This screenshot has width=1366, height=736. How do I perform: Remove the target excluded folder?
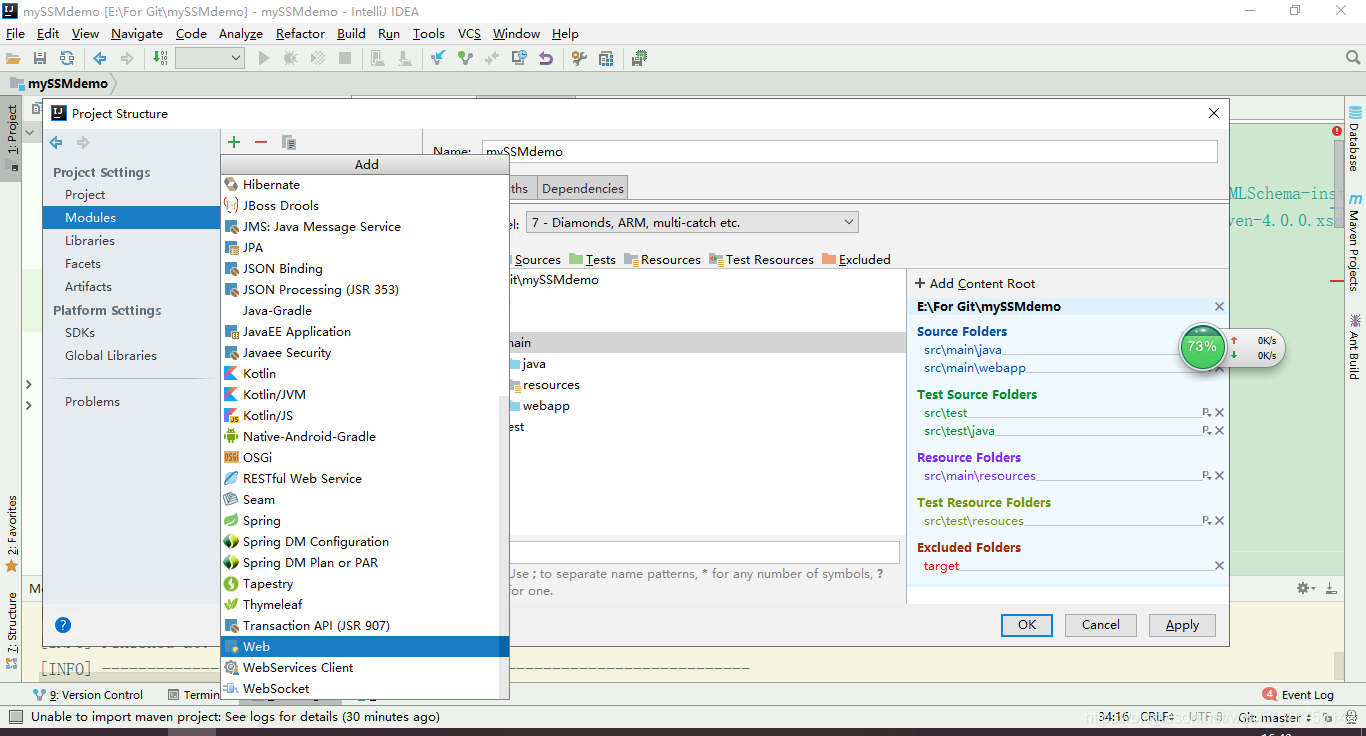1219,566
